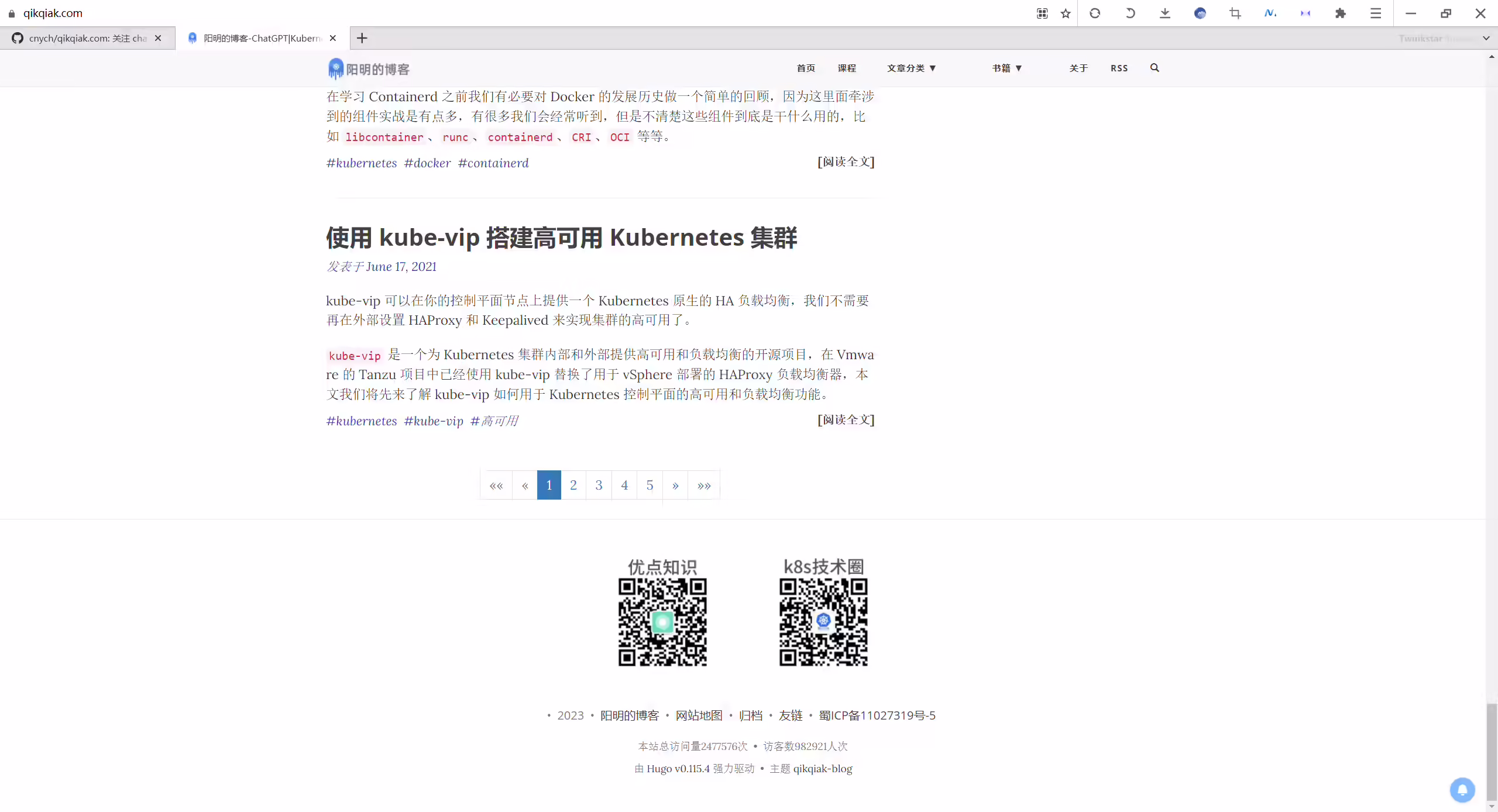Click the blue globe extension icon
This screenshot has height=812, width=1498.
point(1200,13)
